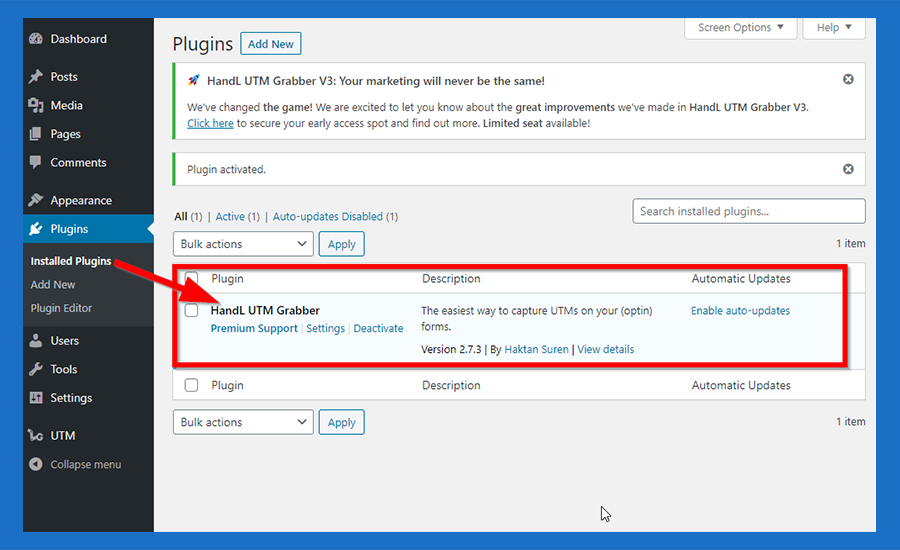Open Appearance paintbrush icon
Screen dimensions: 900x550
tap(36, 200)
